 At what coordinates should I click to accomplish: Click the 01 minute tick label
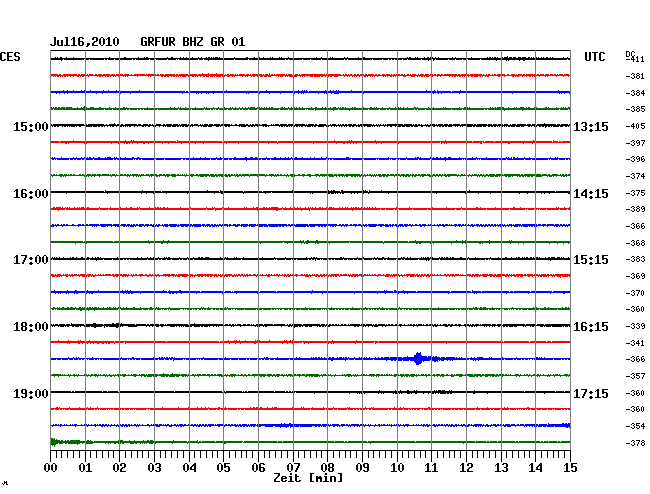click(85, 467)
